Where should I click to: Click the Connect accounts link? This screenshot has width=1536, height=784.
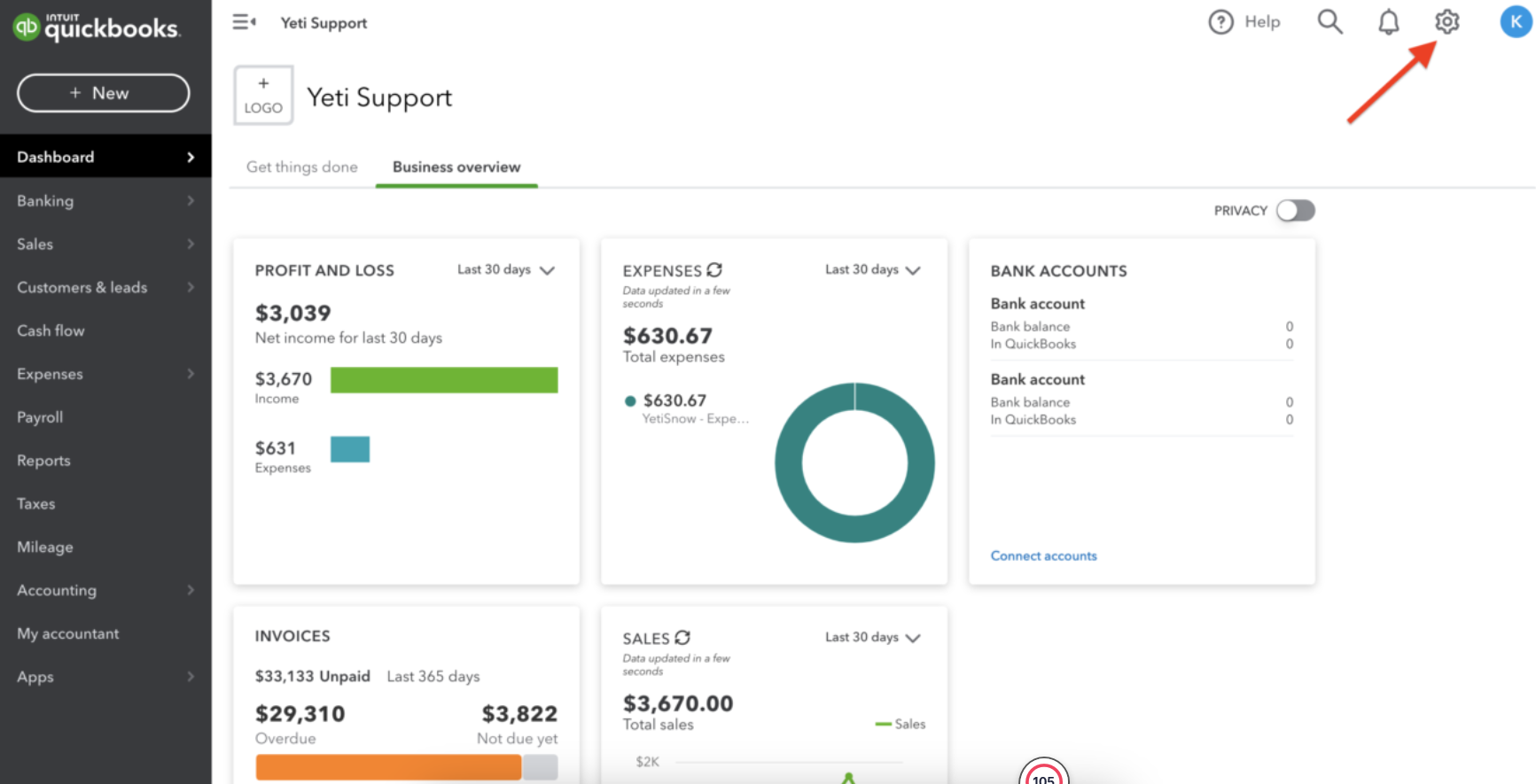[1043, 555]
